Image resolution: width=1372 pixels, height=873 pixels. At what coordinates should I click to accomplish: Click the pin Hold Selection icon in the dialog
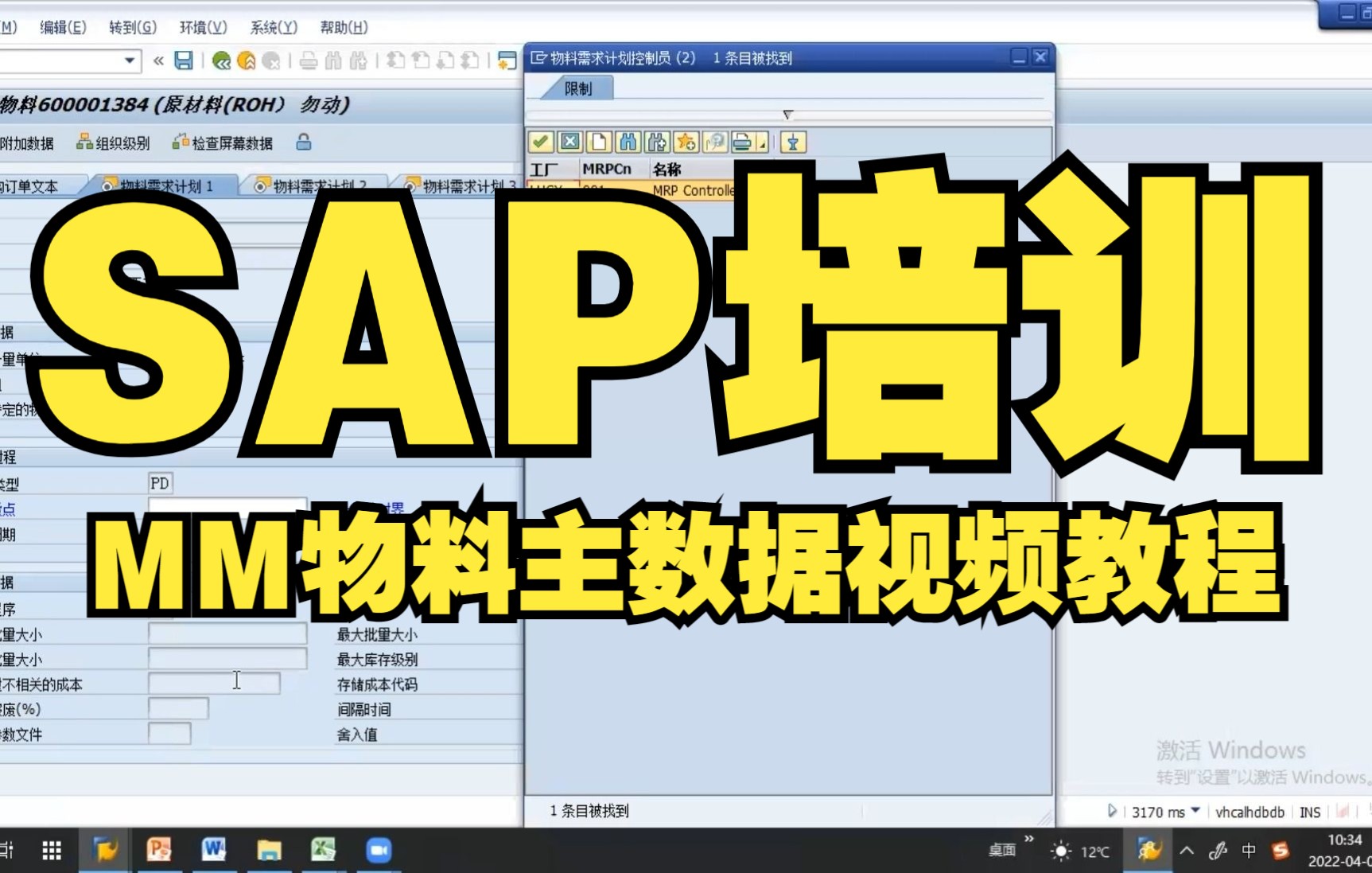(793, 142)
